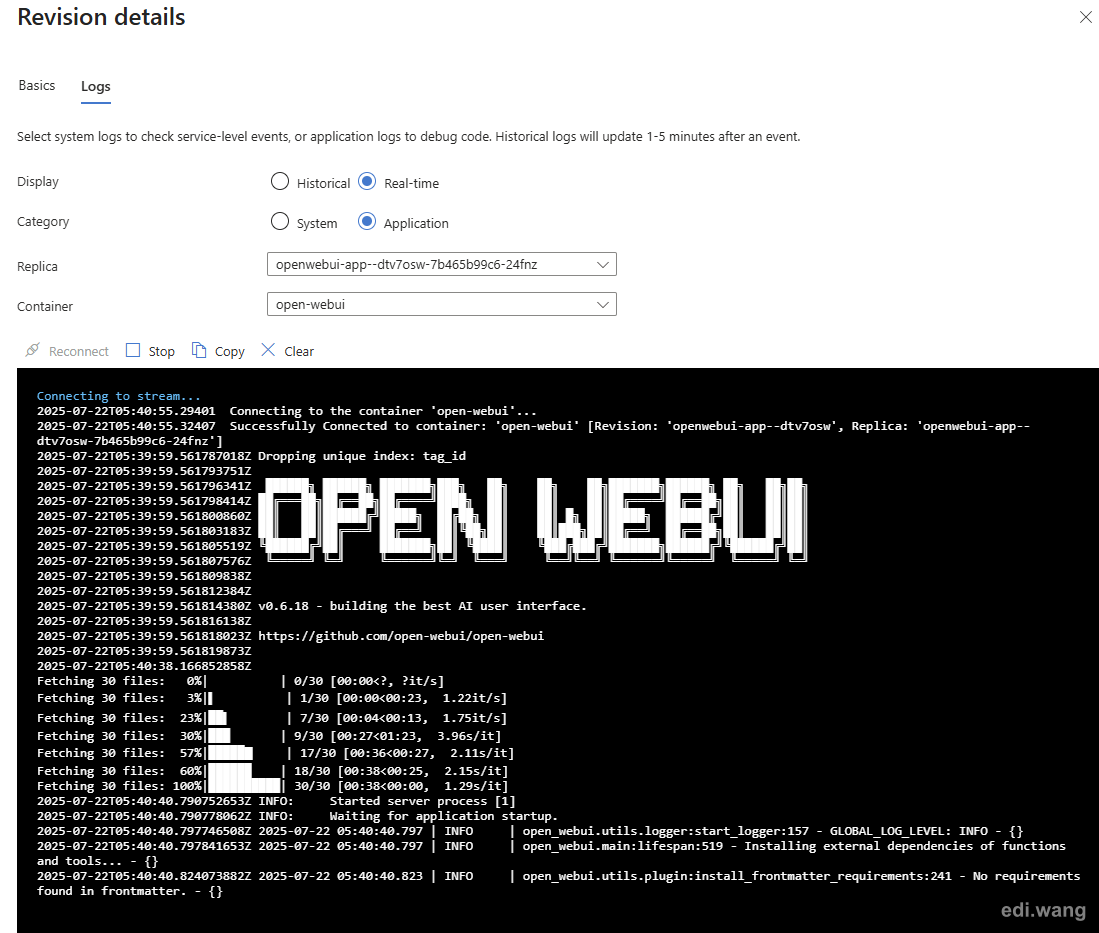Click the Replica field label
This screenshot has height=933, width=1099.
tap(37, 266)
